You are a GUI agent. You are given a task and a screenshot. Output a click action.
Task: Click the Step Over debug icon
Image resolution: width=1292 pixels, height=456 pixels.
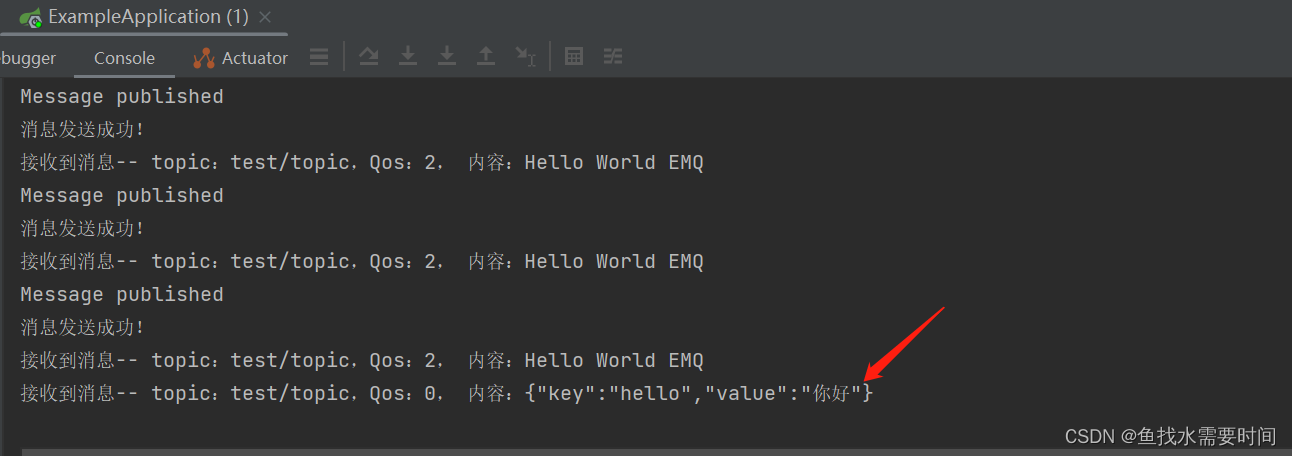click(369, 57)
